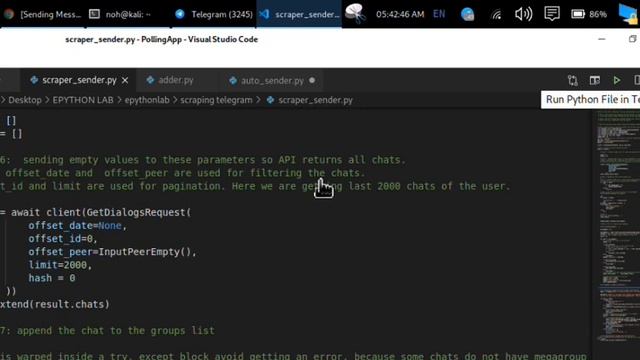This screenshot has height=360, width=640.
Task: Click the unsaved dot on auto_sender.py tab
Action: pyautogui.click(x=312, y=80)
